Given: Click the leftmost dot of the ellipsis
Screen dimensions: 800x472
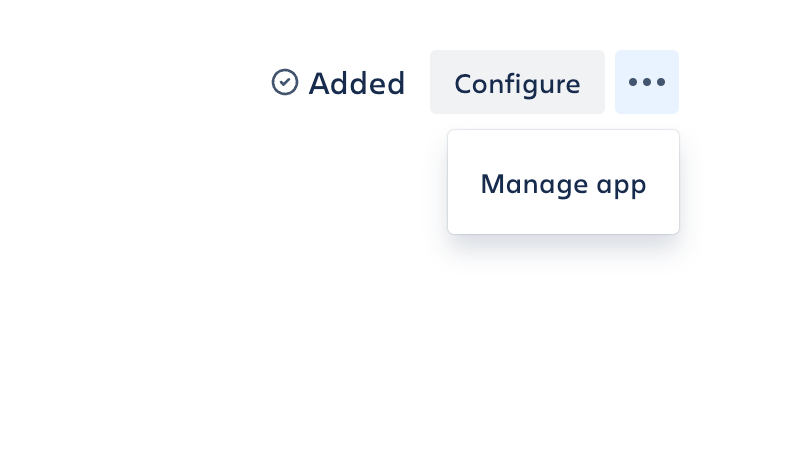Looking at the screenshot, I should click(633, 82).
